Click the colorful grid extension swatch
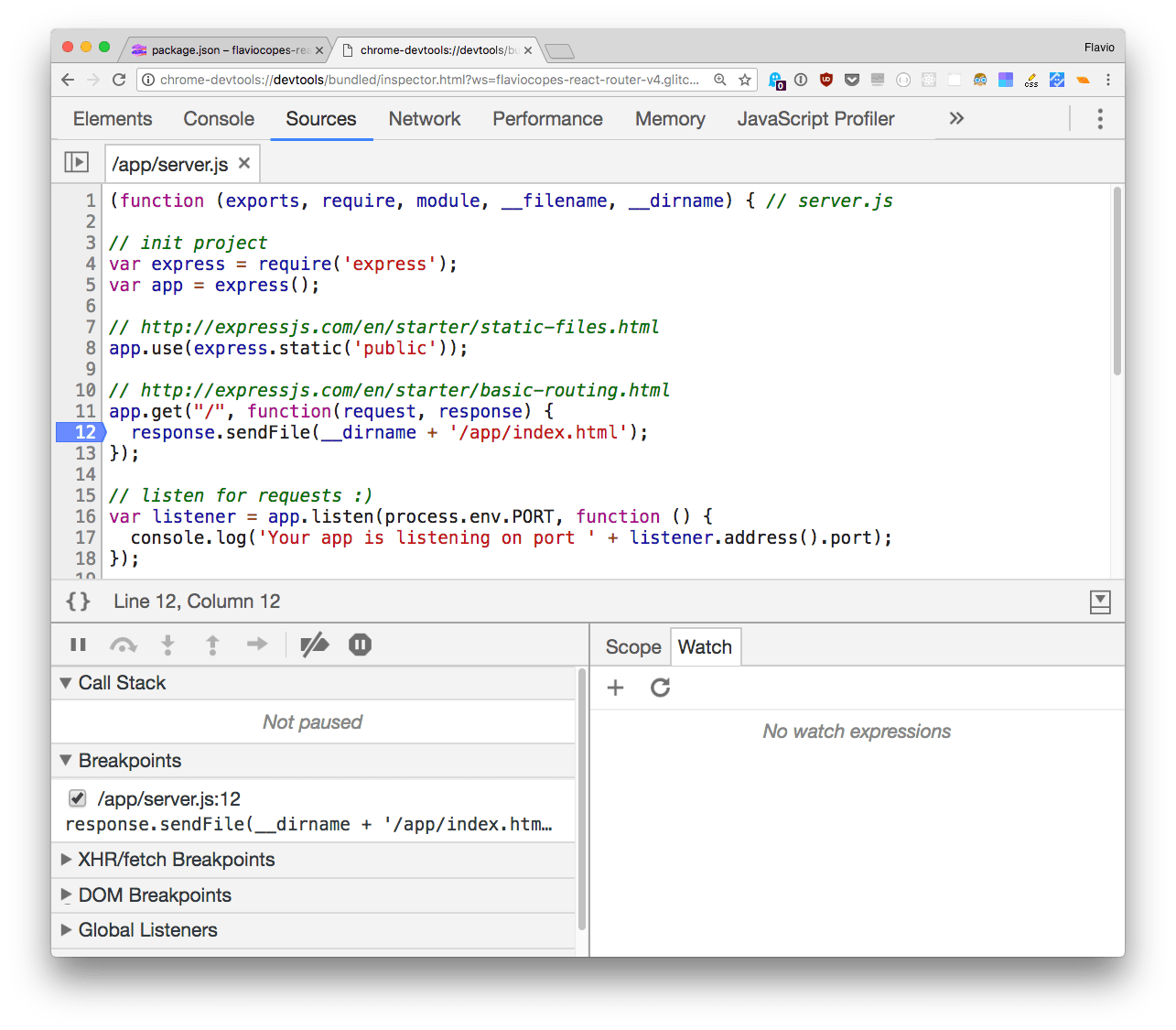 tap(1005, 80)
